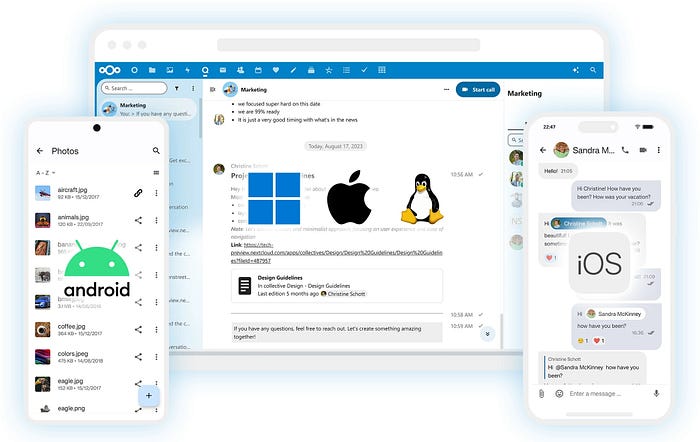The image size is (700, 442).
Task: Toggle the navigation sidebar icon left of Marketing avatar
Action: 212,89
